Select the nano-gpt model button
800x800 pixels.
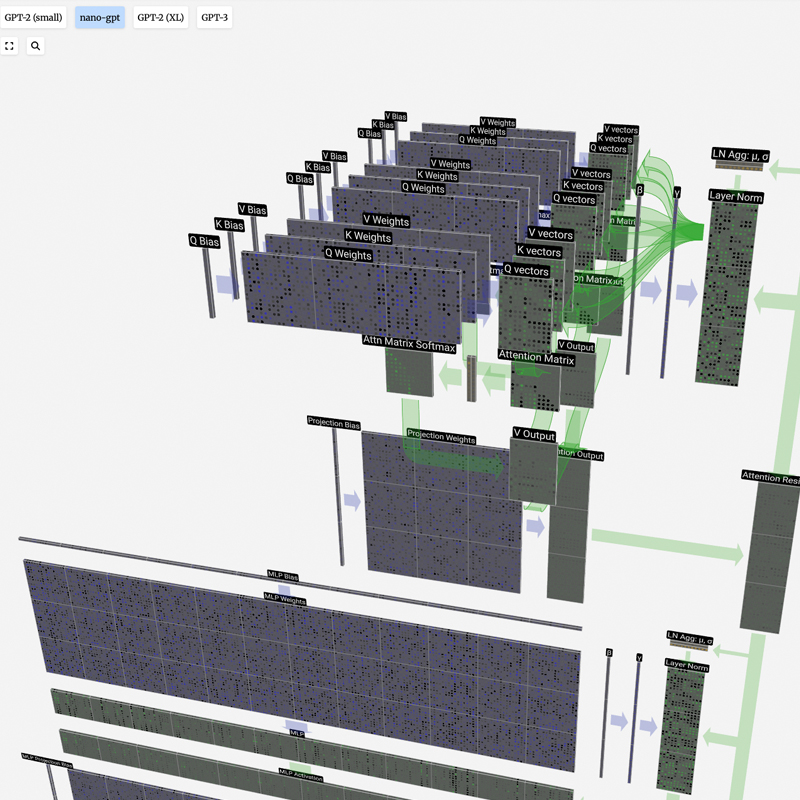tap(100, 17)
